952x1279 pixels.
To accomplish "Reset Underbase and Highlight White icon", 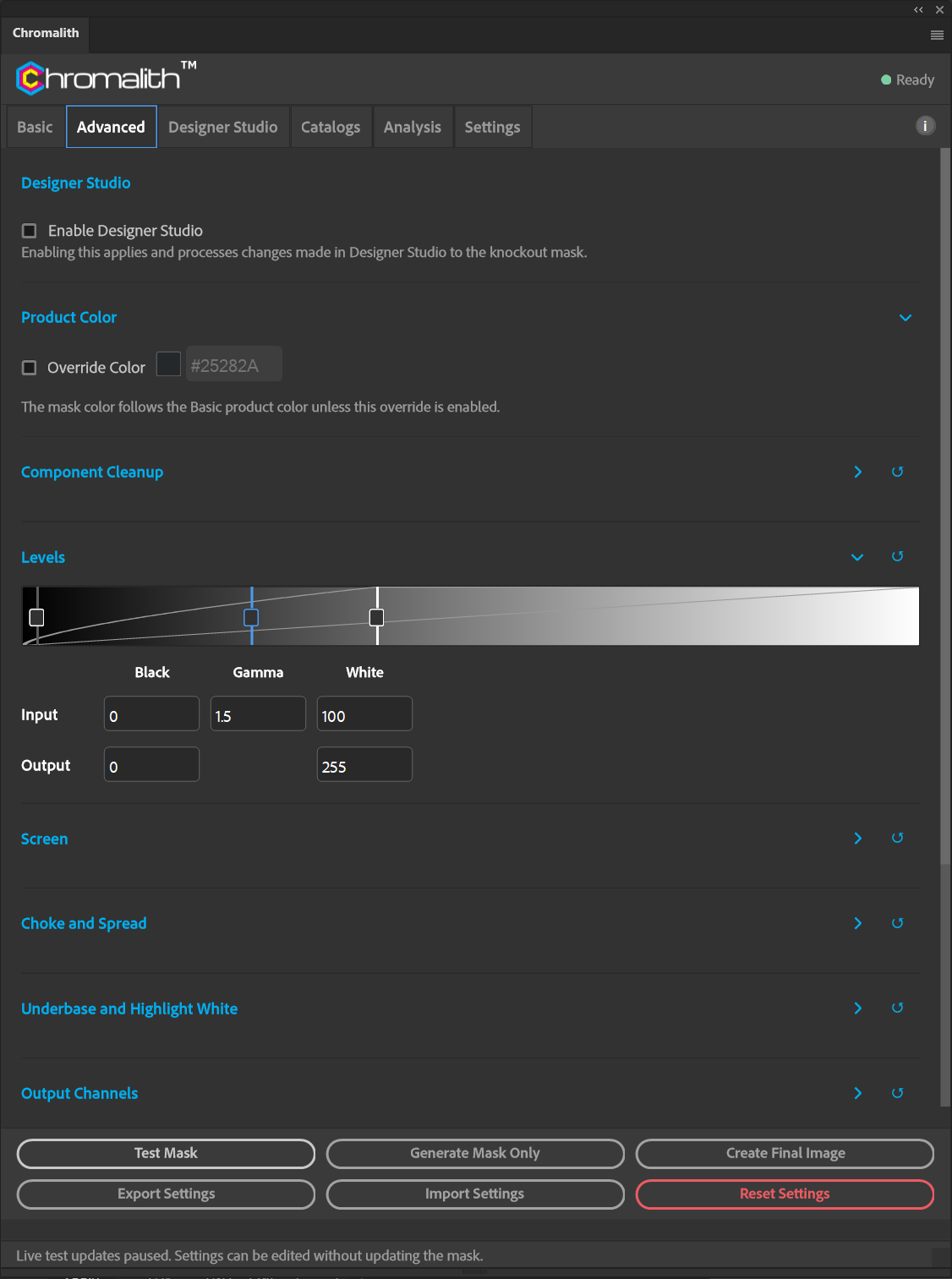I will point(898,1008).
